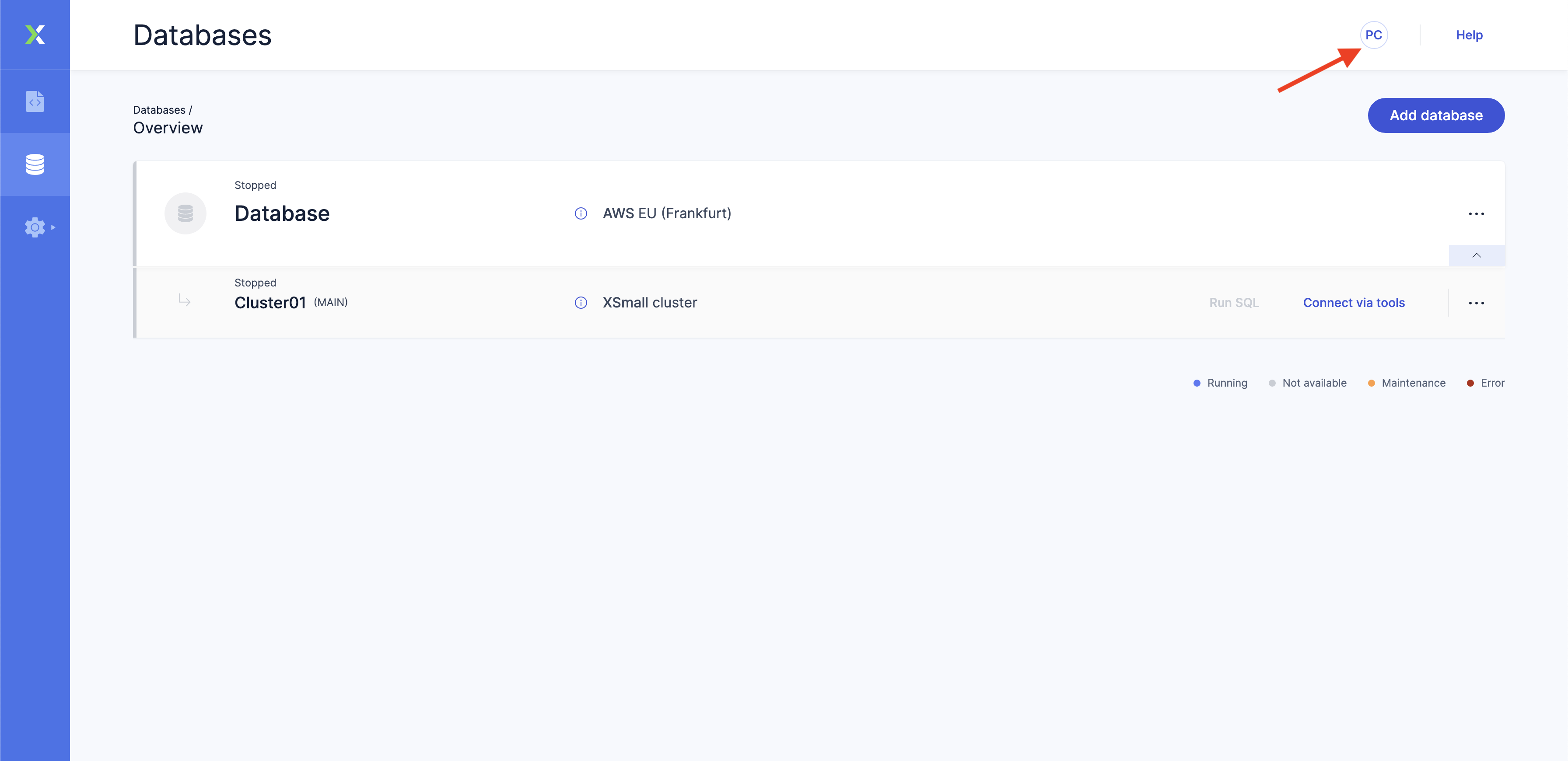The image size is (1568, 761).
Task: Click the Add database button
Action: coord(1436,115)
